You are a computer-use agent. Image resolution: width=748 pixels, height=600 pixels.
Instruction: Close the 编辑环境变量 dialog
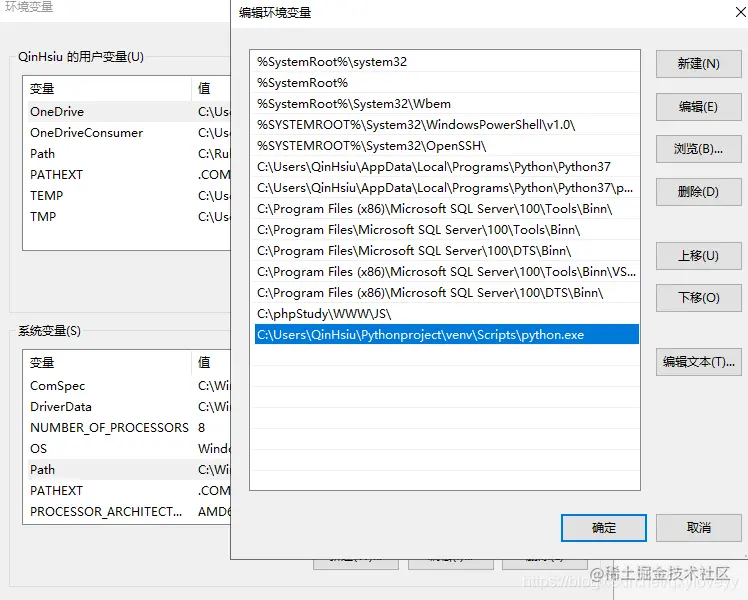click(740, 12)
